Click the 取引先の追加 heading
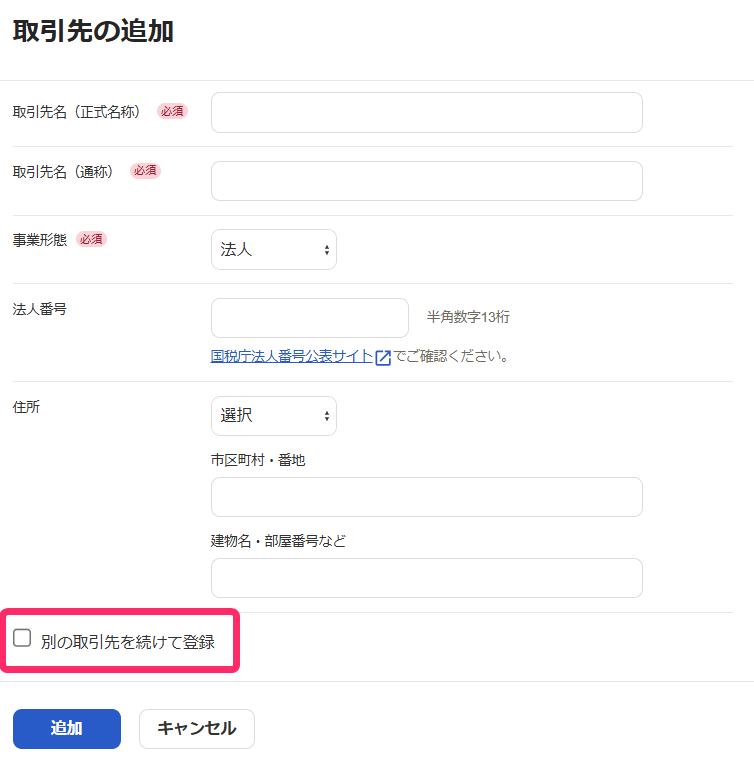 [93, 31]
